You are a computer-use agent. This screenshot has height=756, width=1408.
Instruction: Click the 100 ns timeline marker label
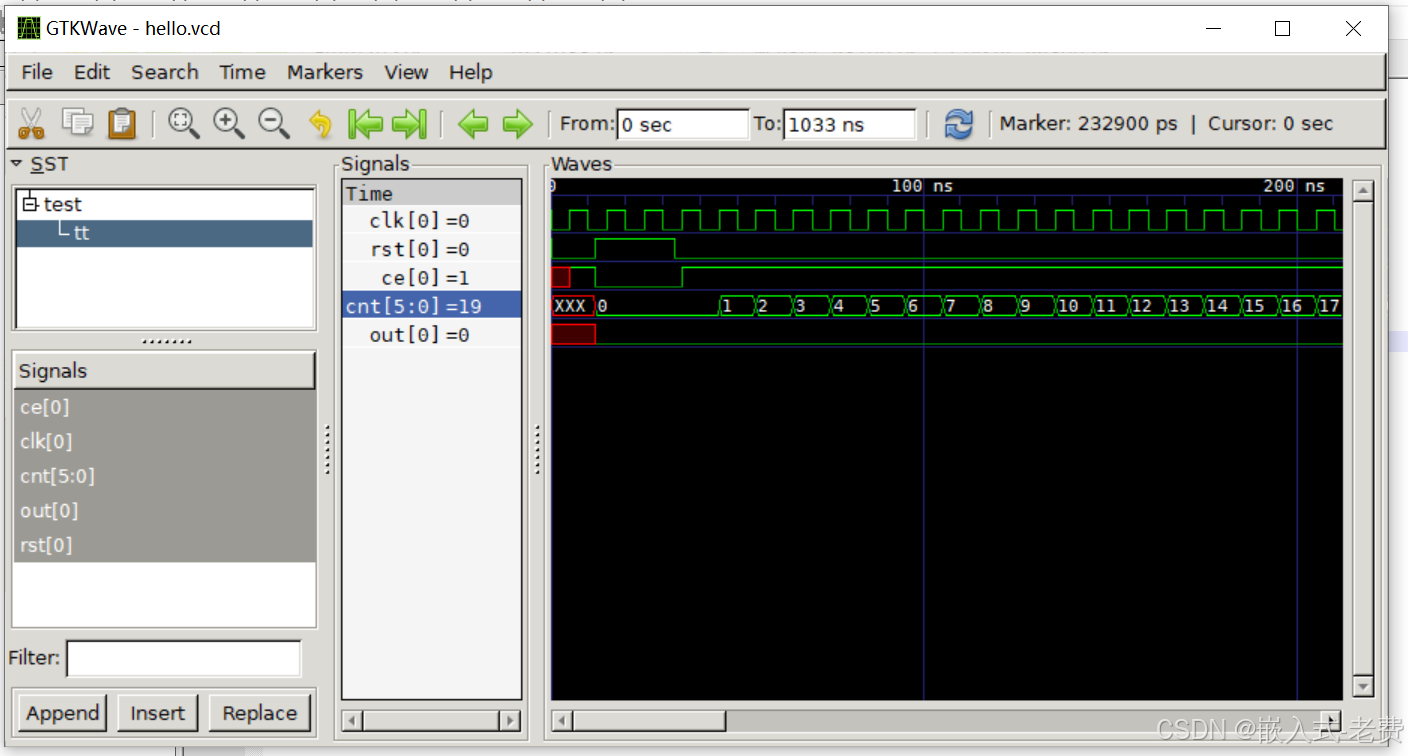[x=922, y=186]
